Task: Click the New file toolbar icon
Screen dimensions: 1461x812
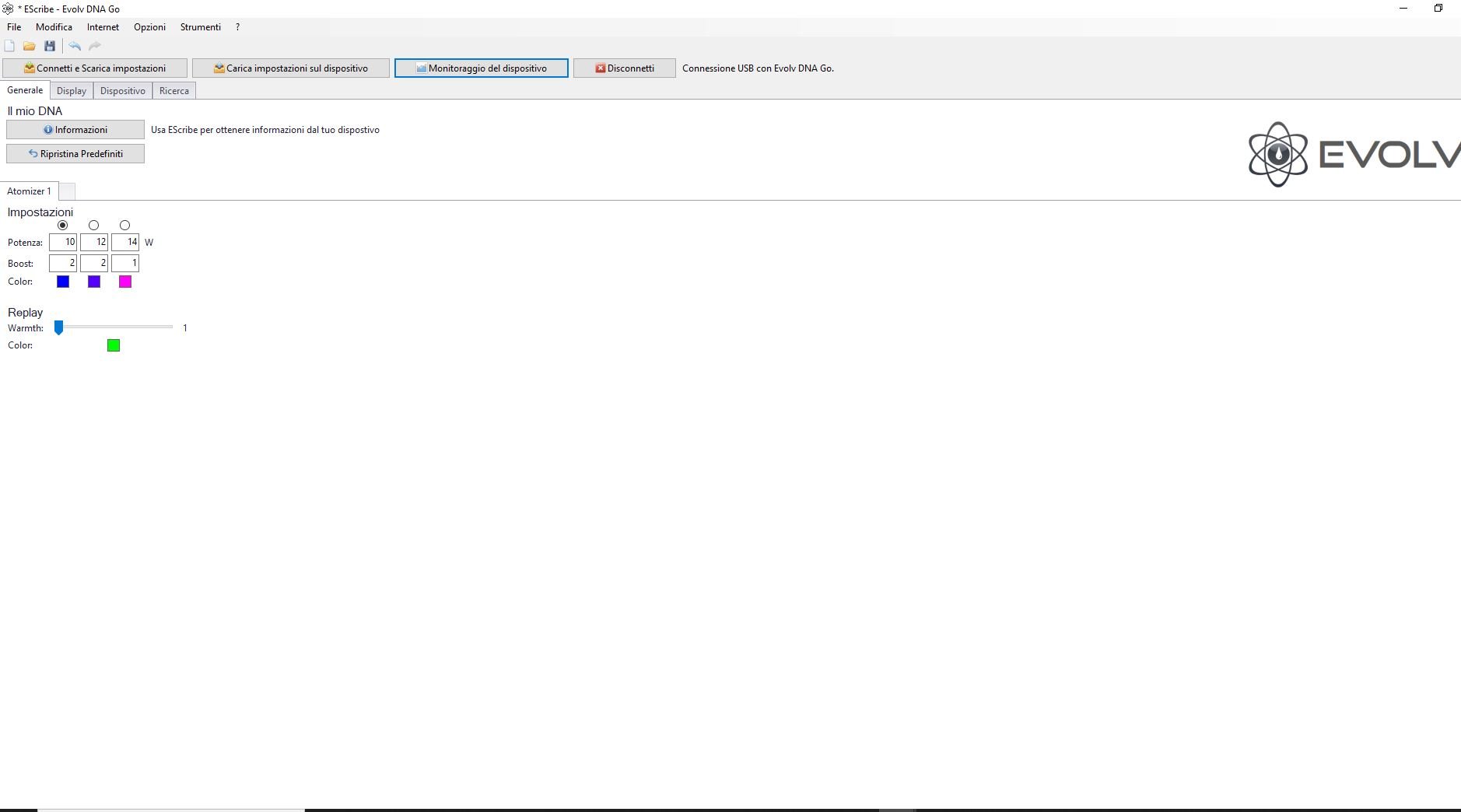Action: (x=9, y=47)
